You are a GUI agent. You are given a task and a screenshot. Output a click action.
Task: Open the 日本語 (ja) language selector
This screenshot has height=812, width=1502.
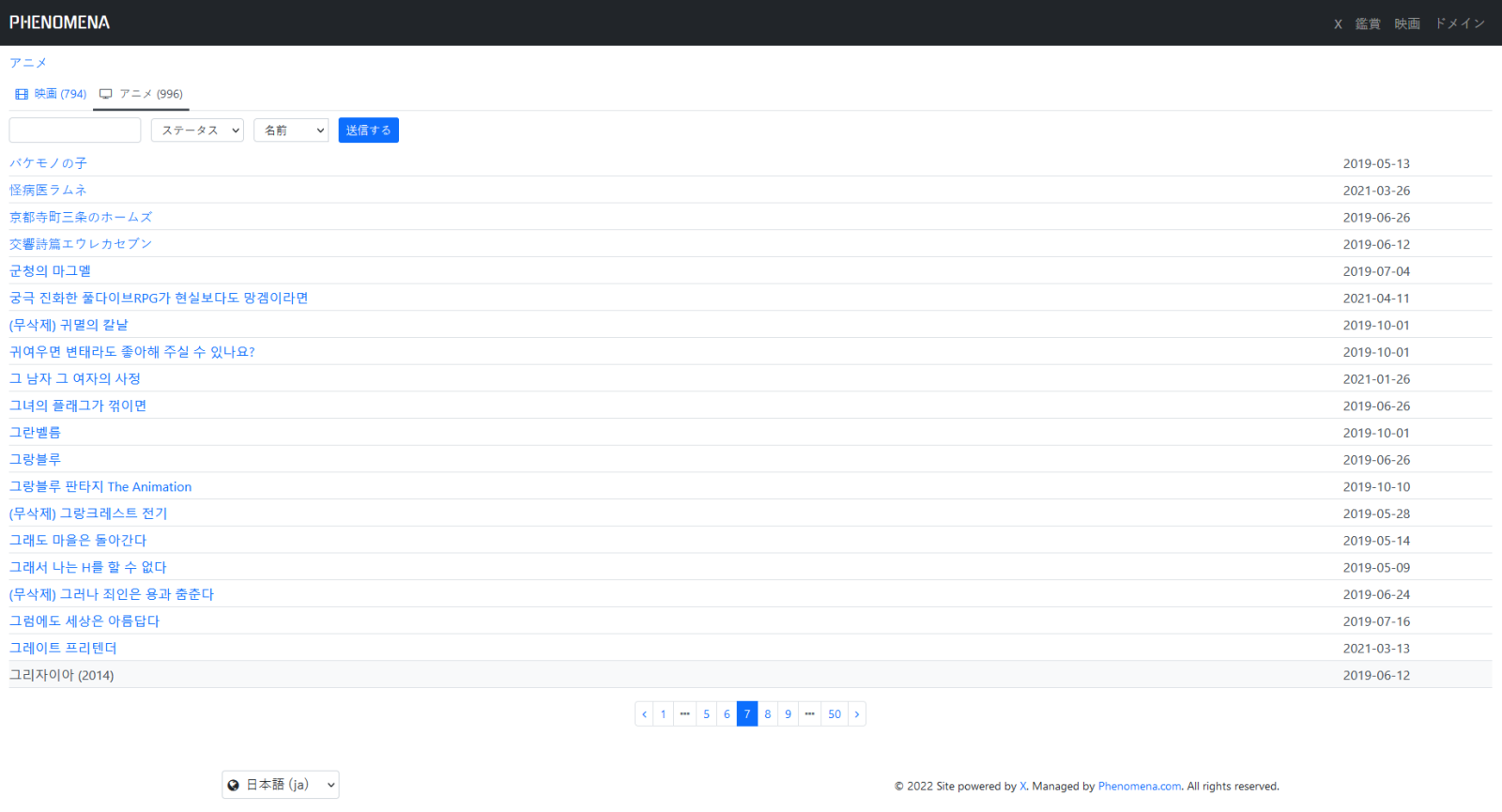(281, 785)
